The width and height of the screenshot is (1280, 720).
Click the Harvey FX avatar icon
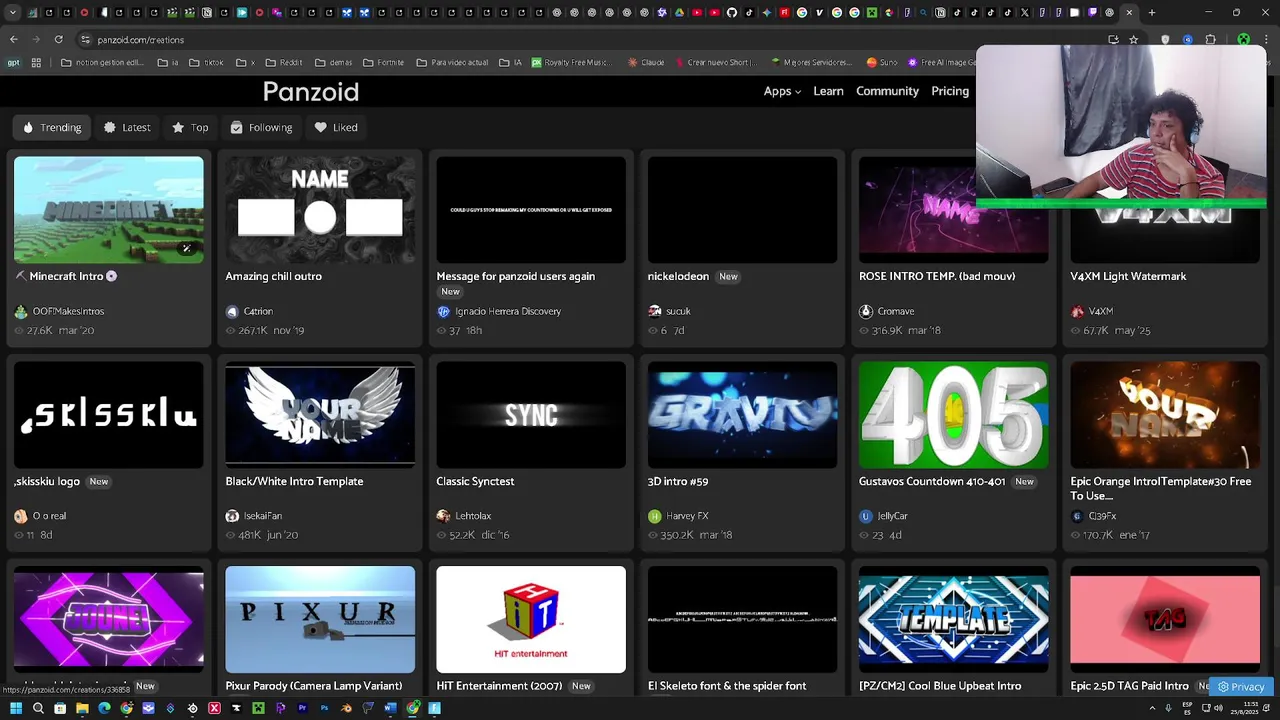tap(654, 516)
